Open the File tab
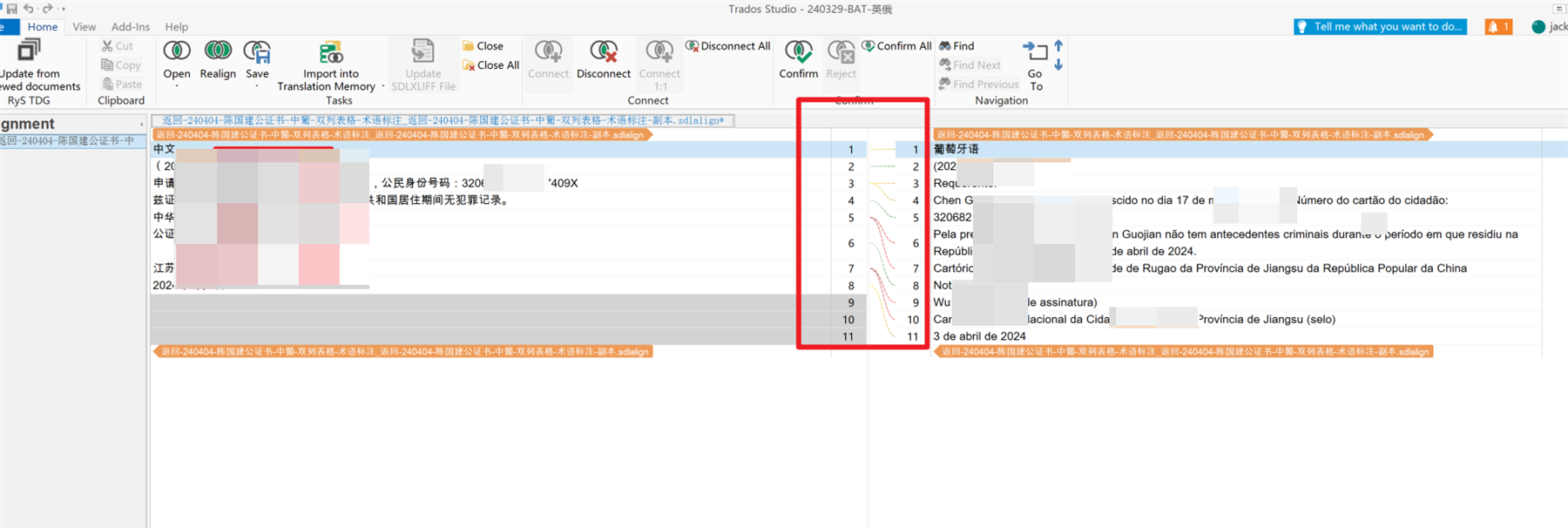Image resolution: width=1568 pixels, height=528 pixels. (9, 27)
